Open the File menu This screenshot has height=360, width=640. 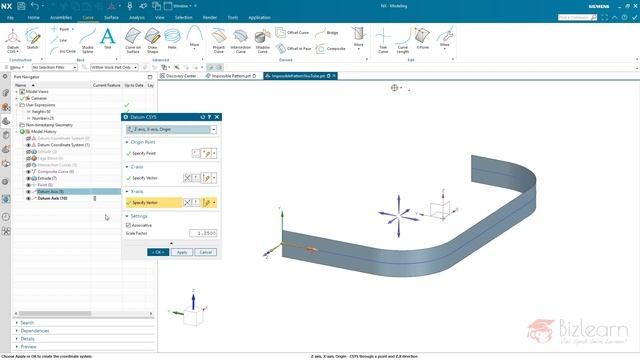(11, 18)
